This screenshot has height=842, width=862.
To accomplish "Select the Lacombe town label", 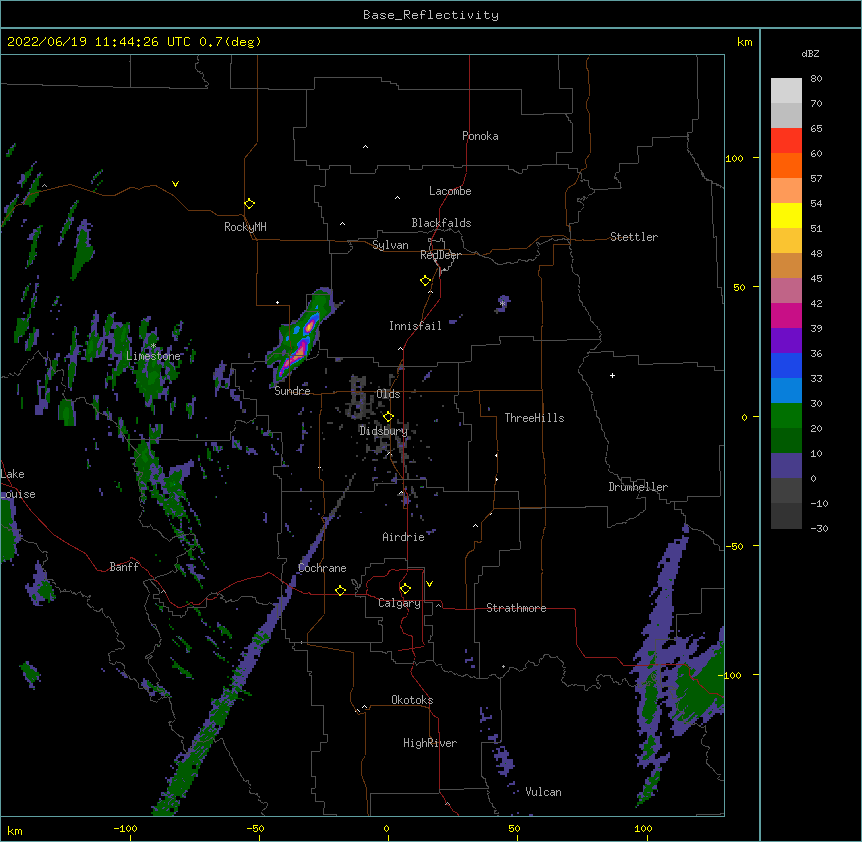I will point(450,191).
